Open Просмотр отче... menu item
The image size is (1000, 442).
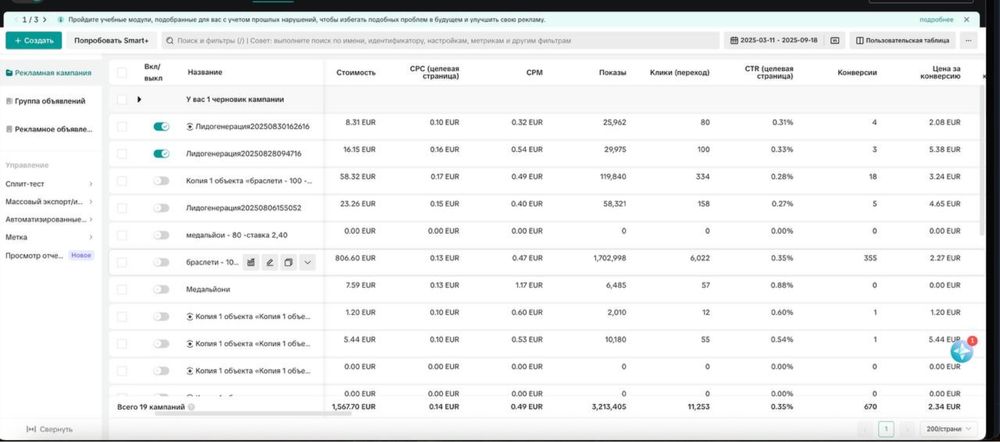pyautogui.click(x=49, y=255)
